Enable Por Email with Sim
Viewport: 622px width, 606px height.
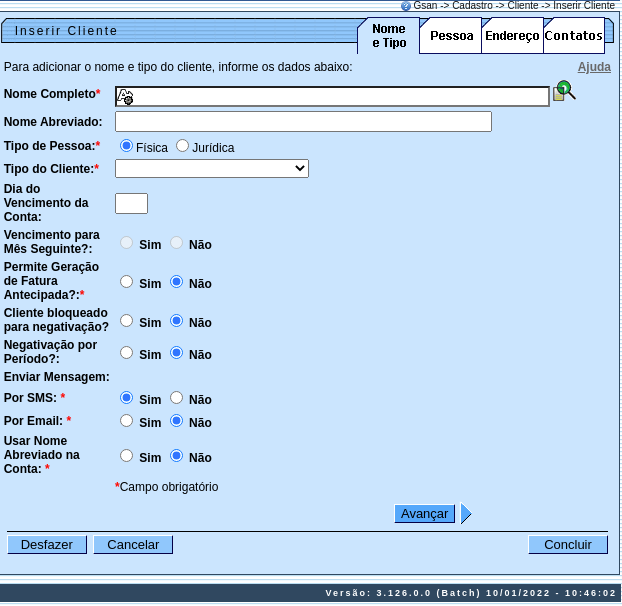(127, 421)
